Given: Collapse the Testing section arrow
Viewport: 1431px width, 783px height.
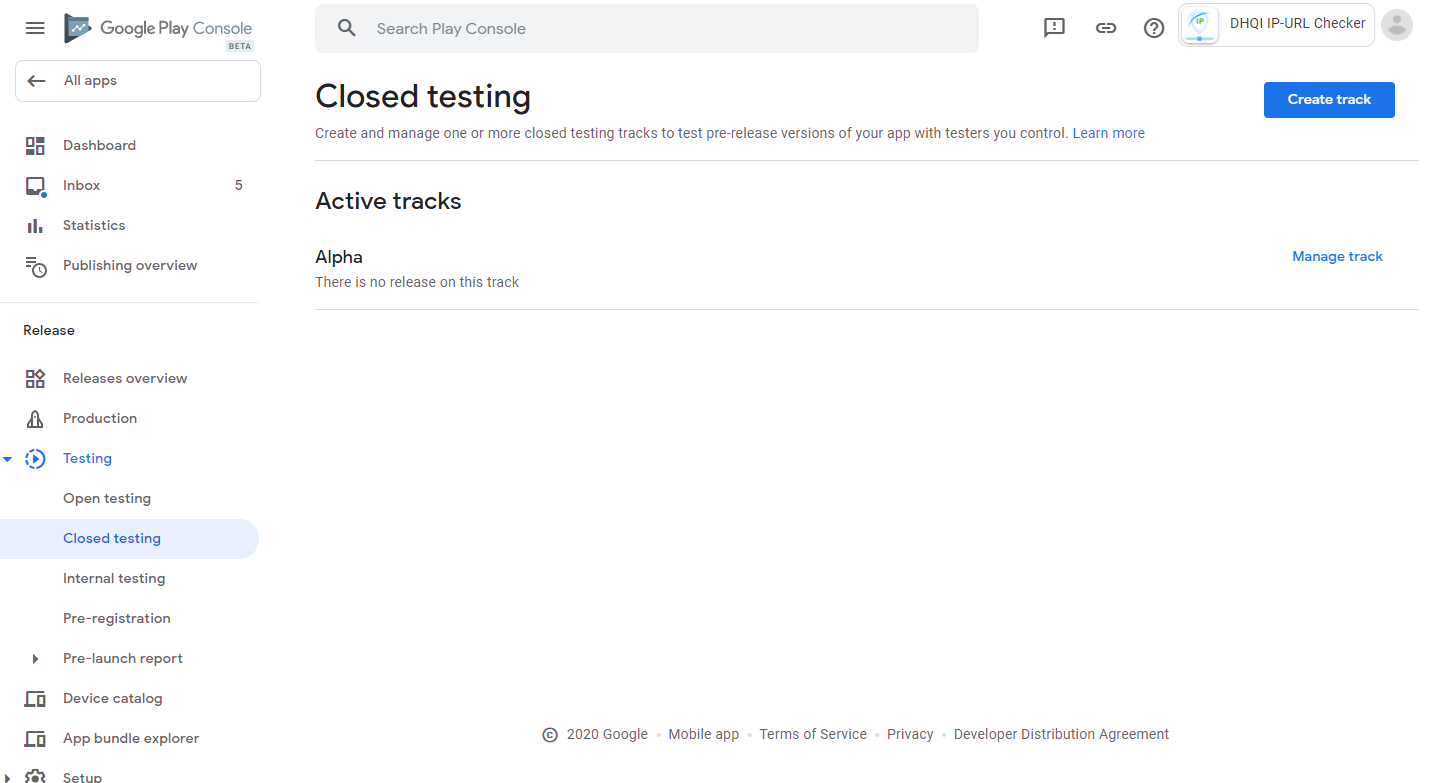Looking at the screenshot, I should click(8, 459).
